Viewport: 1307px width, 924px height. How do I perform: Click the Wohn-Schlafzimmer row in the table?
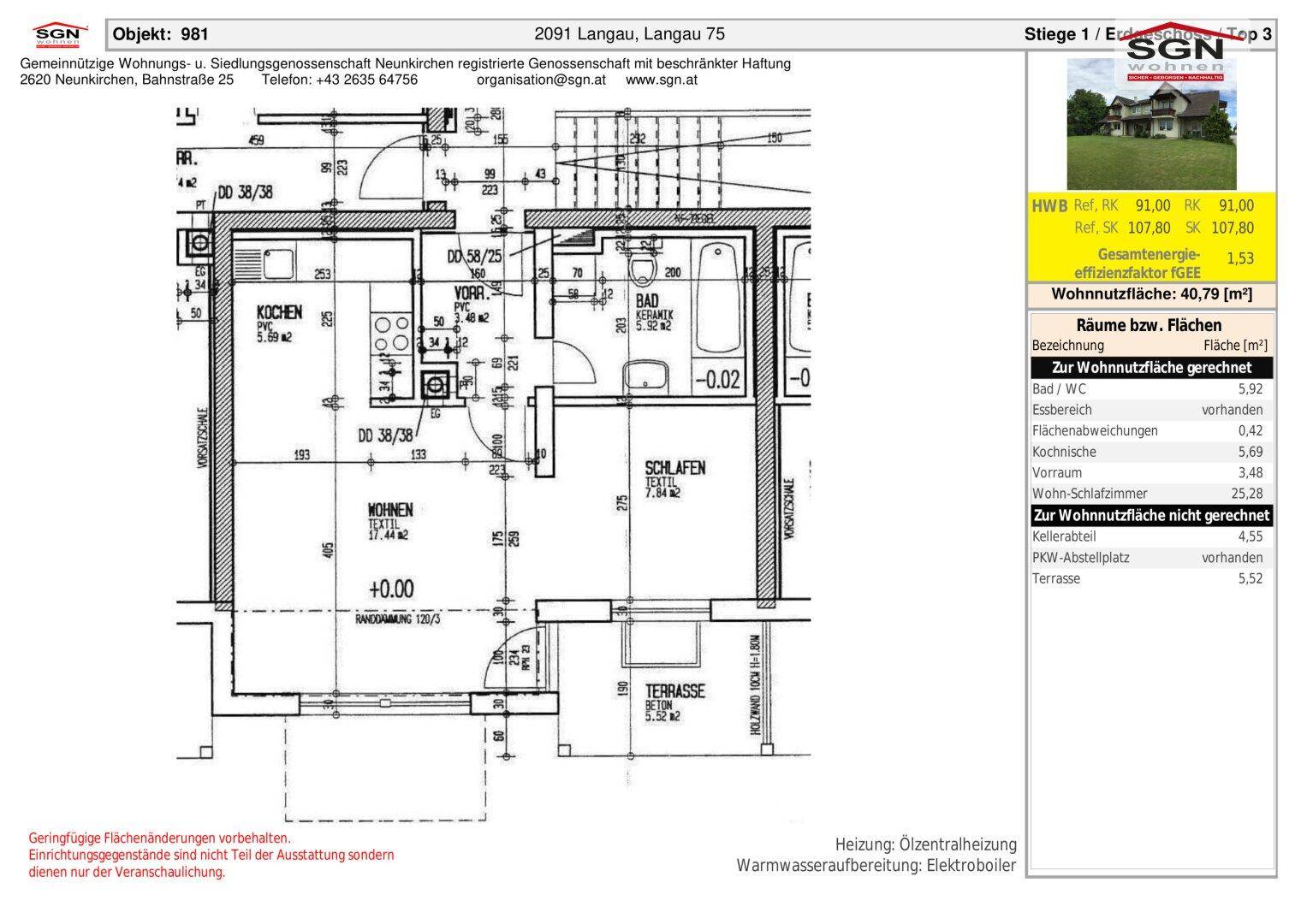pyautogui.click(x=1151, y=494)
